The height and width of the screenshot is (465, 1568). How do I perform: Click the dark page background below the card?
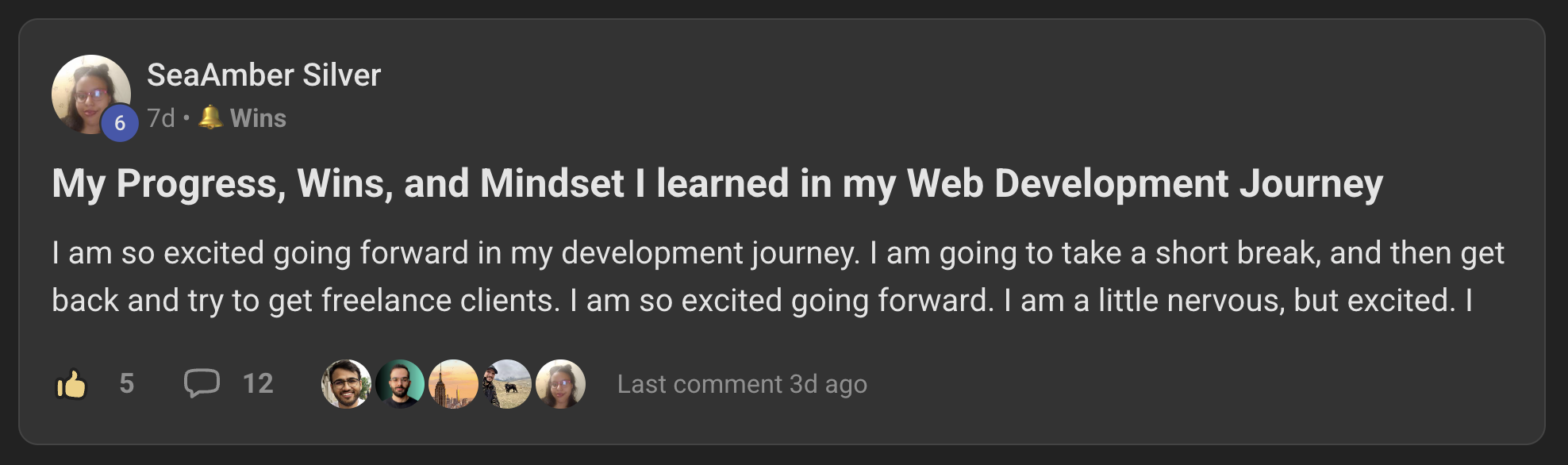point(784,456)
